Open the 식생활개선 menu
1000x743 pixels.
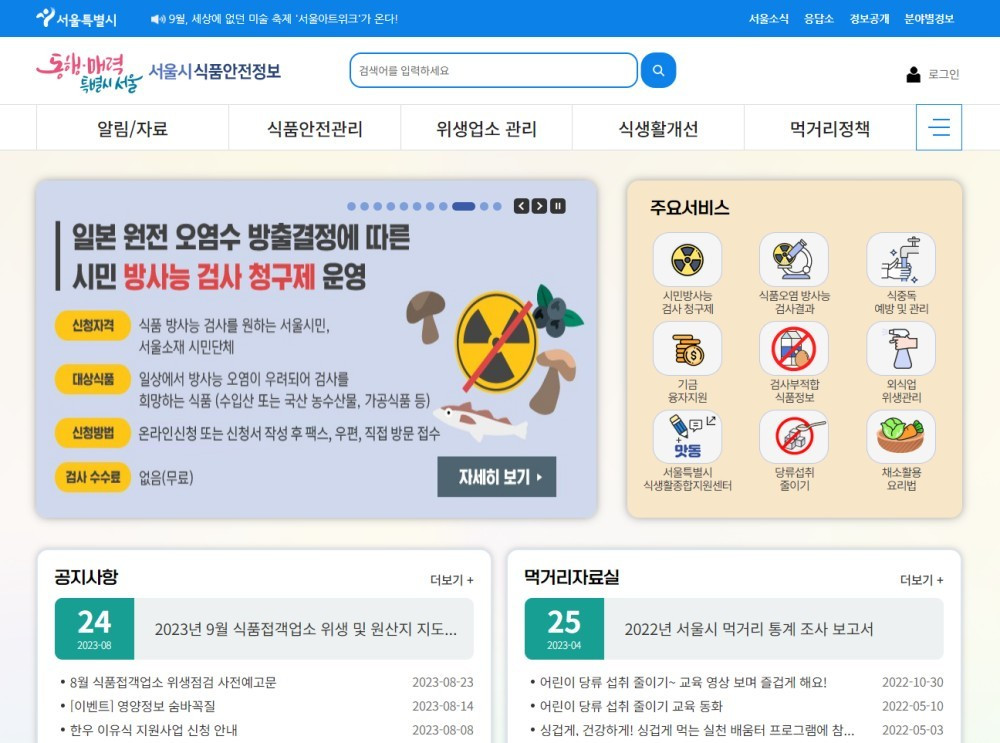coord(658,128)
